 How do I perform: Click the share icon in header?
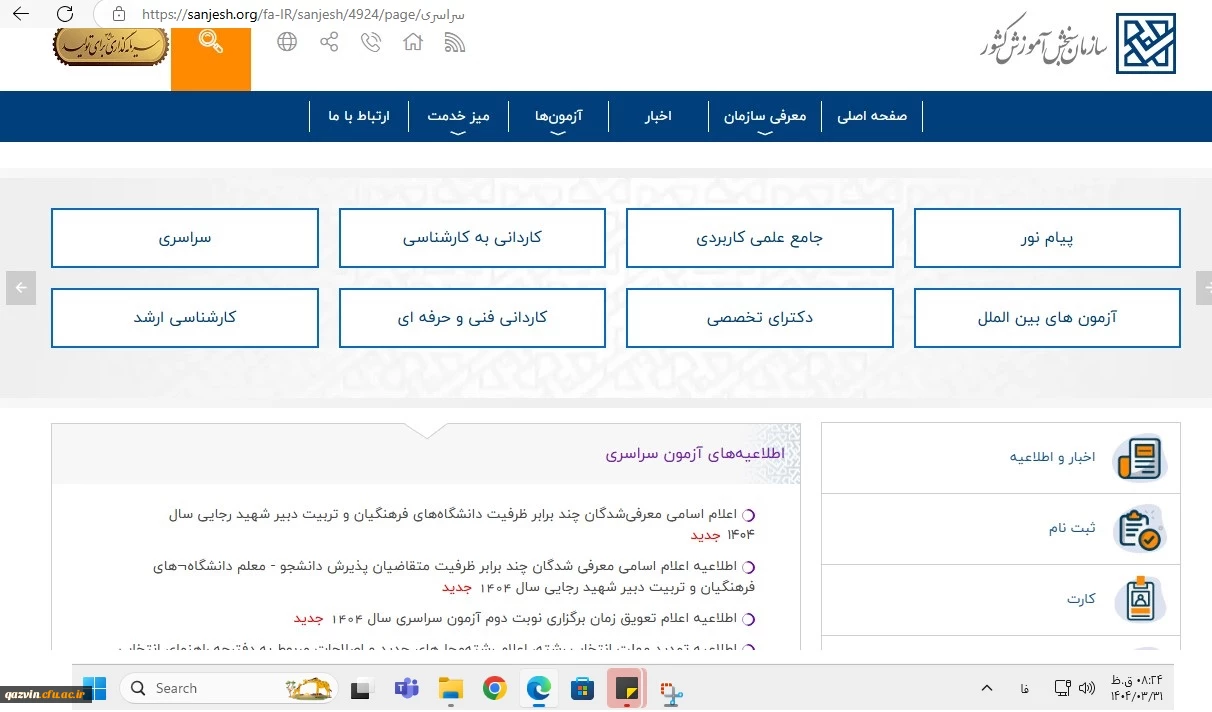(x=329, y=42)
